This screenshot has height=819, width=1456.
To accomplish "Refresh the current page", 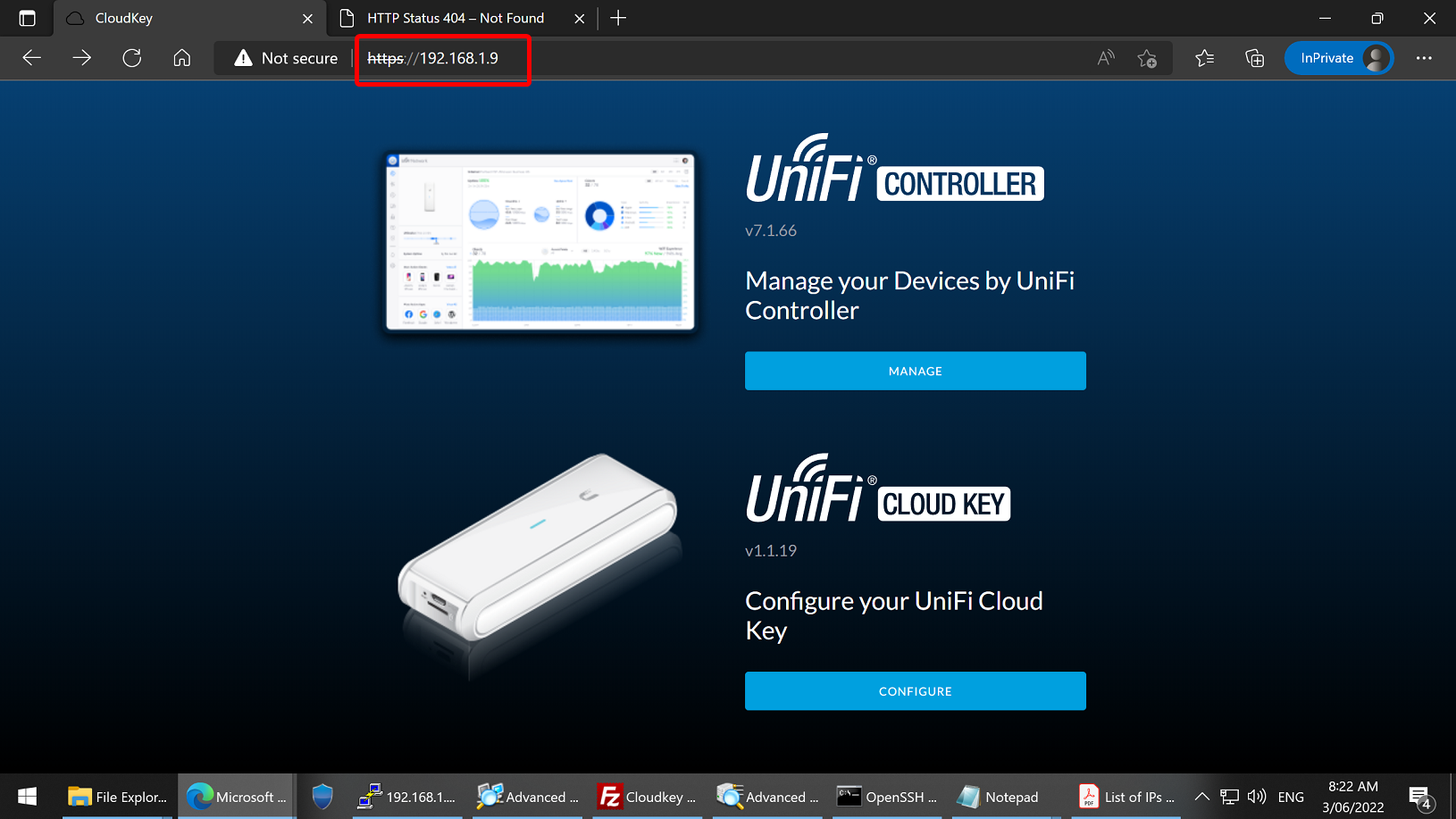I will point(132,58).
